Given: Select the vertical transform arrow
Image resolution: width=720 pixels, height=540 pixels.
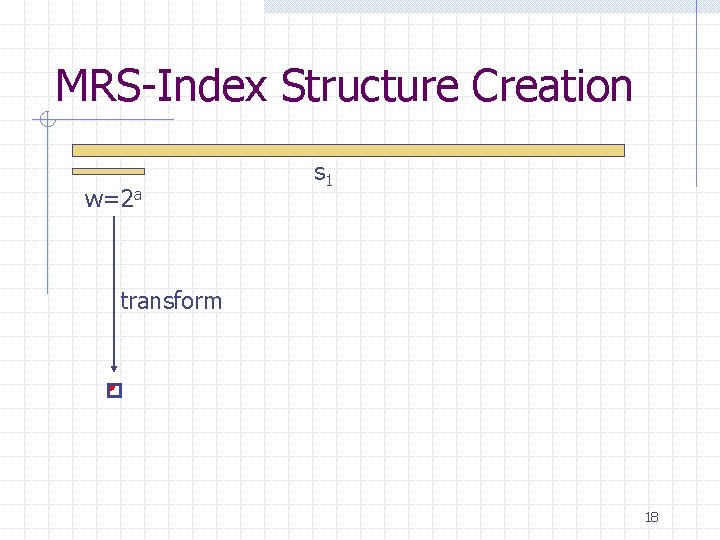Looking at the screenshot, I should (x=114, y=294).
